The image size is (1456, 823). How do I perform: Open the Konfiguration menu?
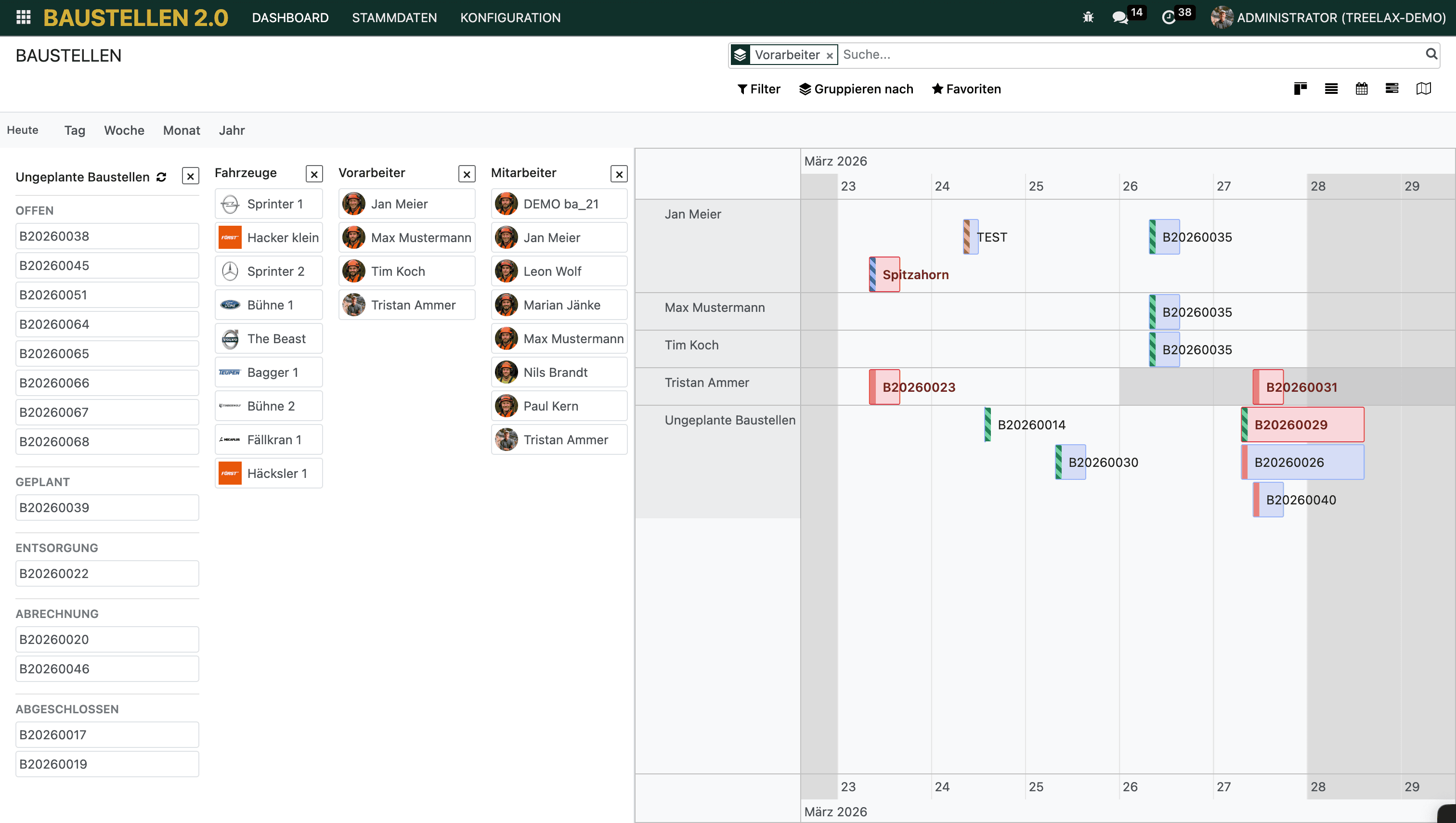click(x=510, y=17)
